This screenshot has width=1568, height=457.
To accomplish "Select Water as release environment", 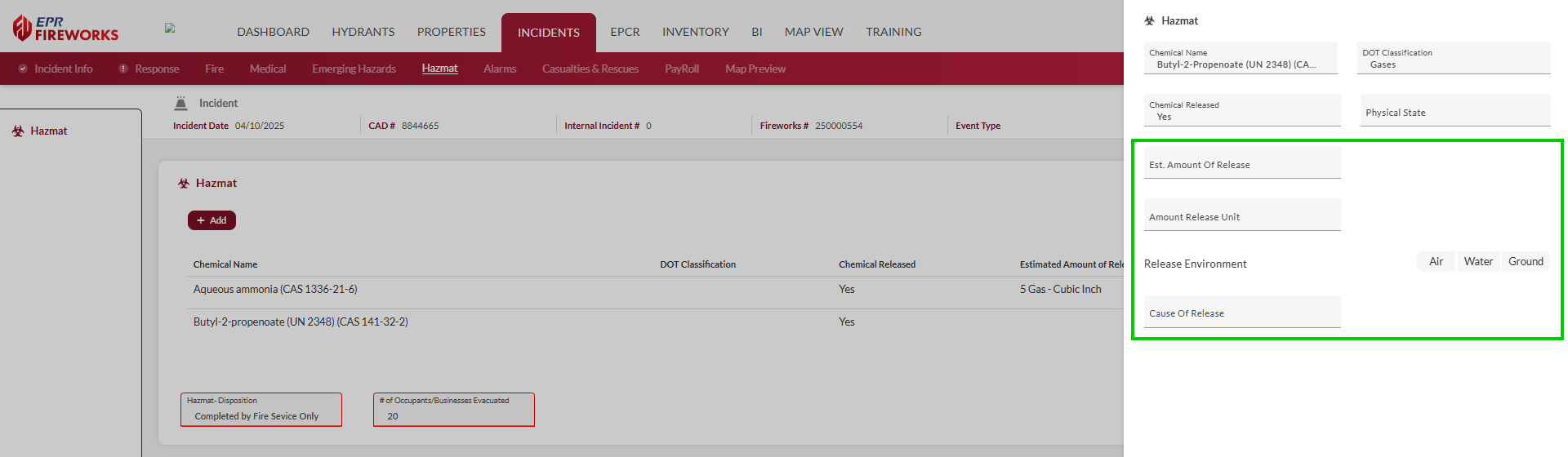I will tap(1477, 262).
